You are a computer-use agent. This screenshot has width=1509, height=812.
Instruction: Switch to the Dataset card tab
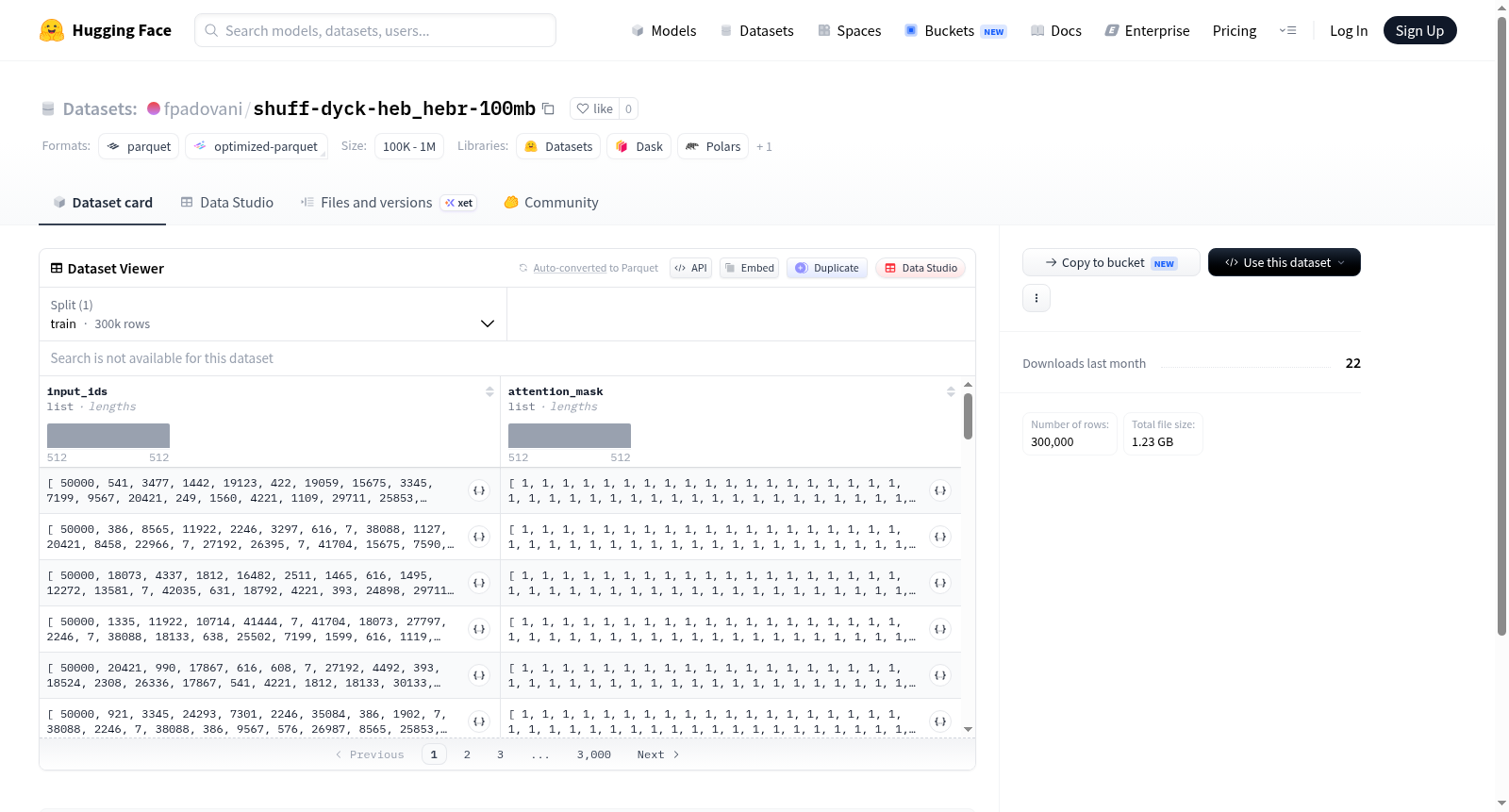tap(103, 203)
